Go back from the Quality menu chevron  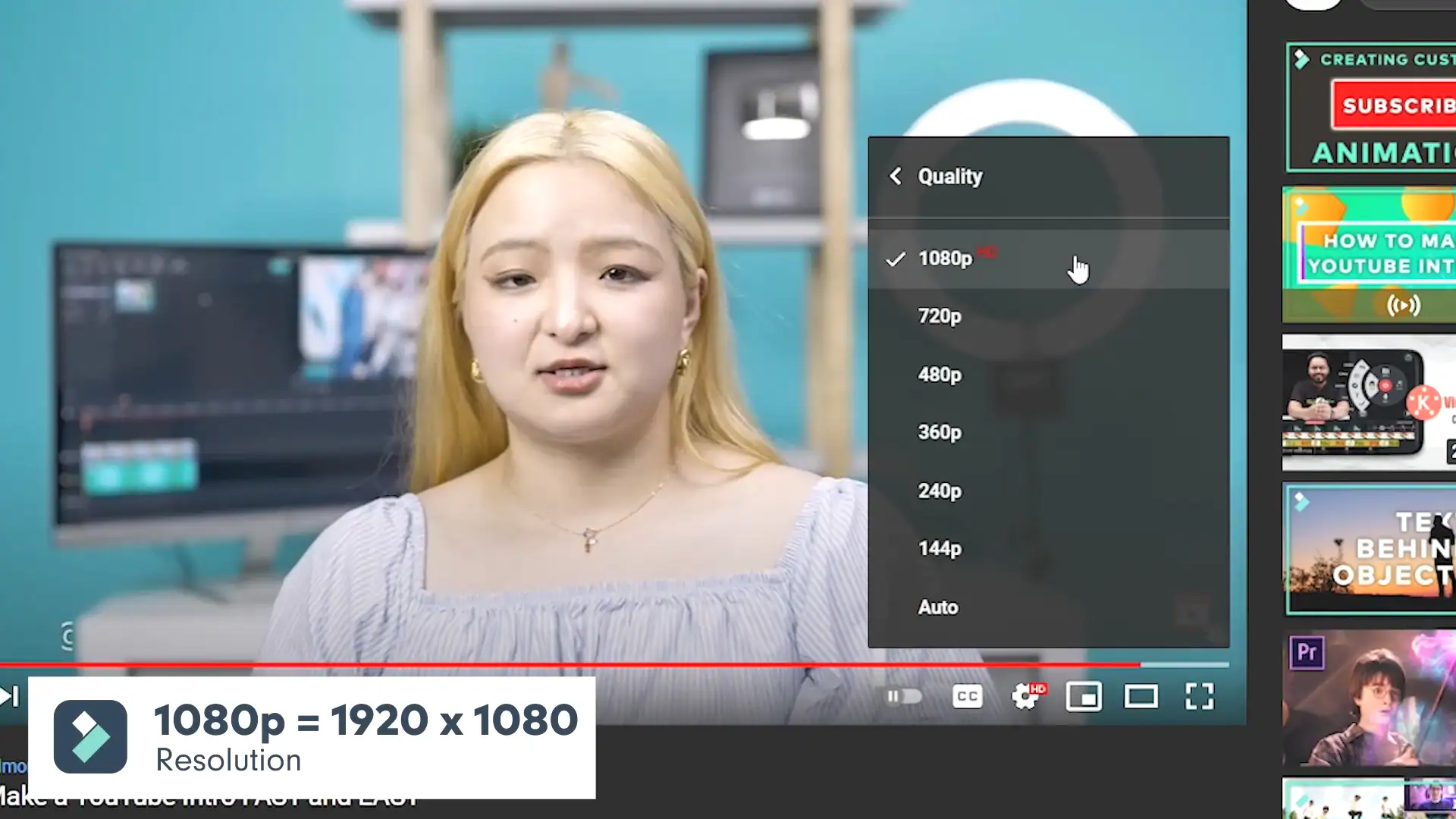(x=896, y=176)
